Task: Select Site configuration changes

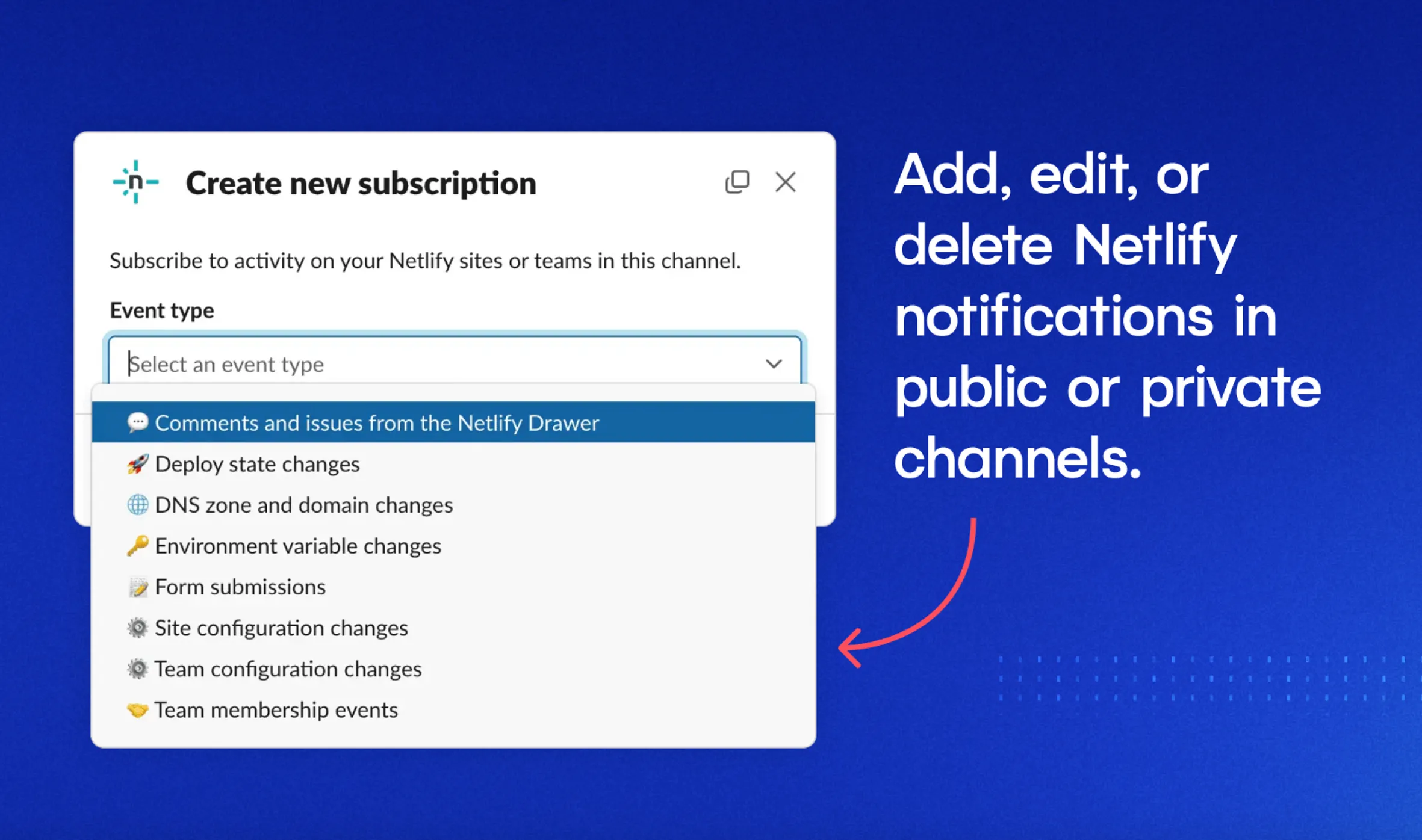Action: point(281,628)
